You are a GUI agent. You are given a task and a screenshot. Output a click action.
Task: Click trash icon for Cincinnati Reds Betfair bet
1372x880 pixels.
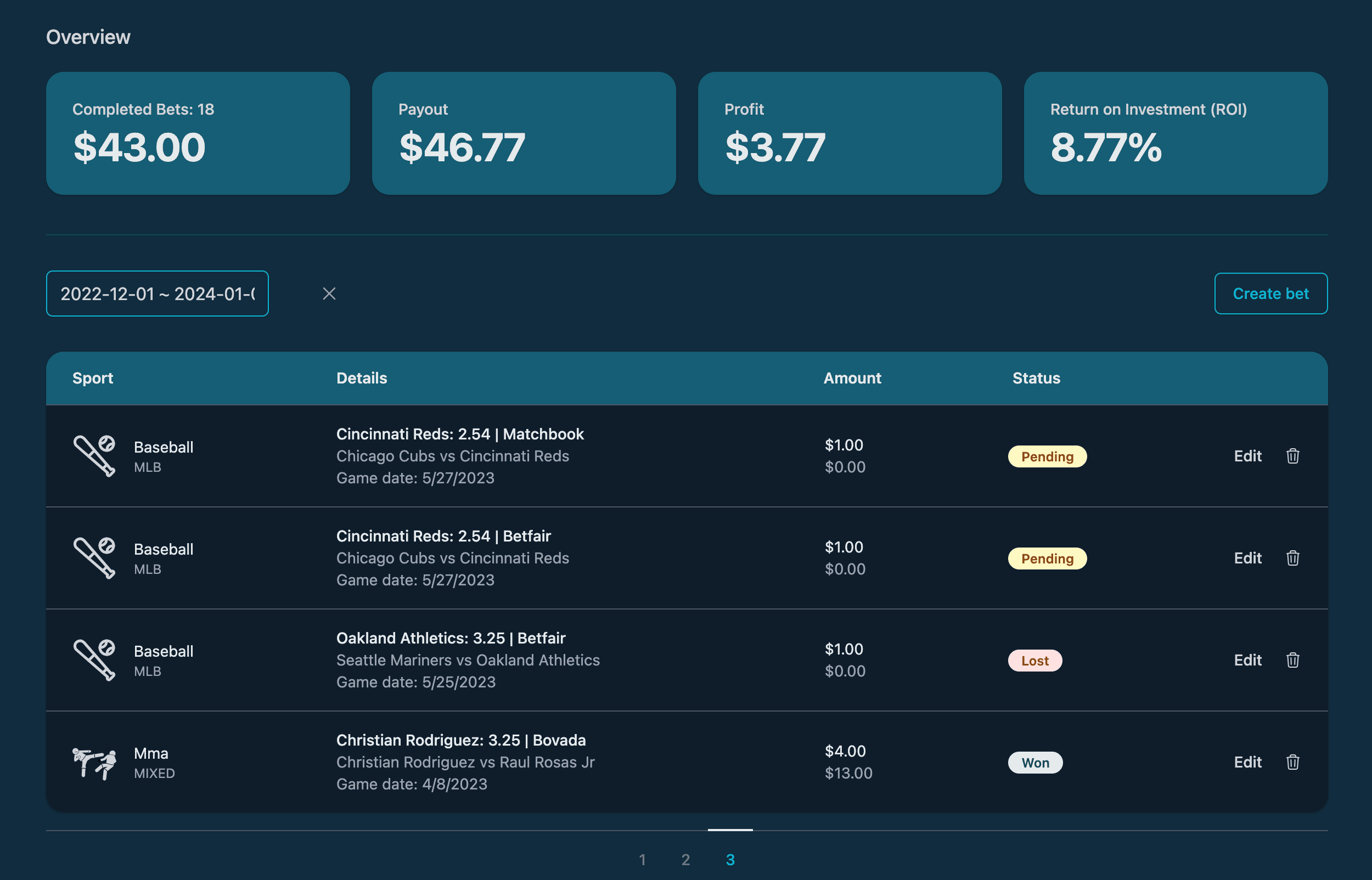tap(1292, 558)
